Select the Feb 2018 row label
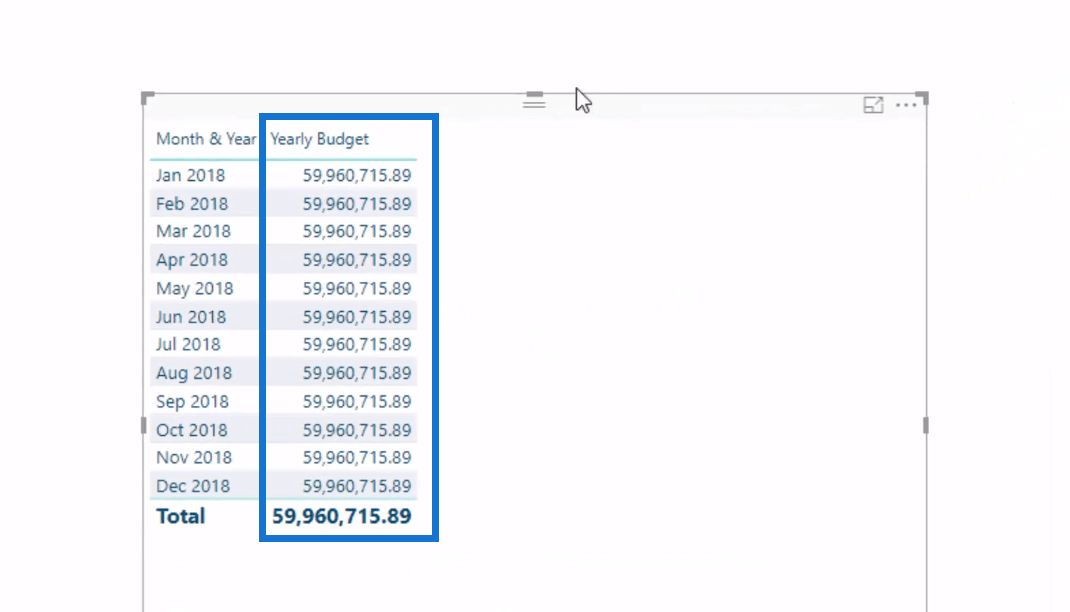The height and width of the screenshot is (612, 1070). coord(192,204)
